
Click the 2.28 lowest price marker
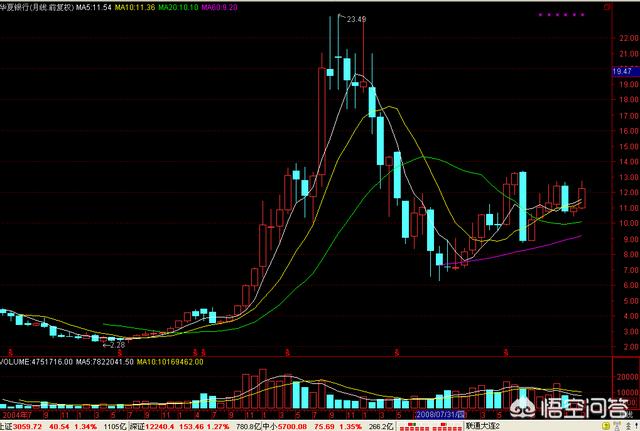point(116,345)
